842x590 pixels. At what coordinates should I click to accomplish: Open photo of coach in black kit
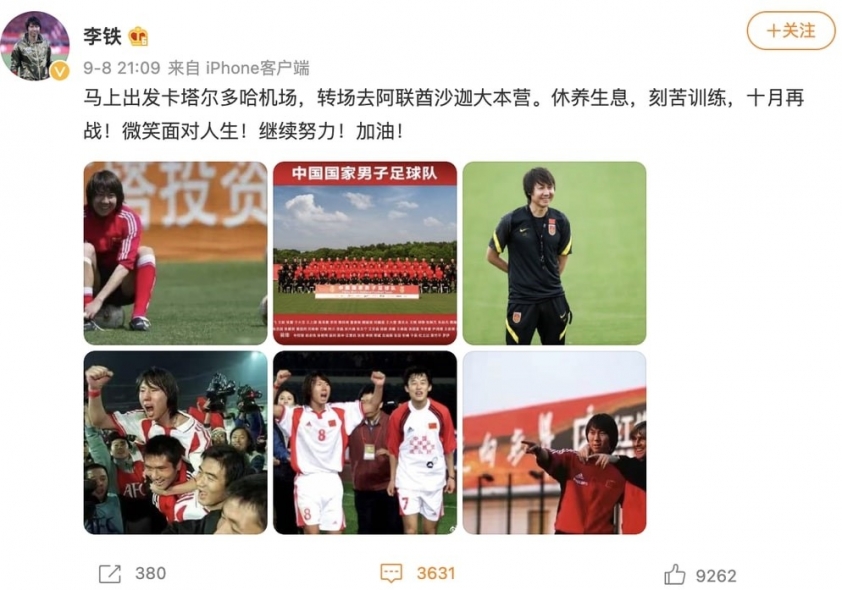click(x=555, y=253)
